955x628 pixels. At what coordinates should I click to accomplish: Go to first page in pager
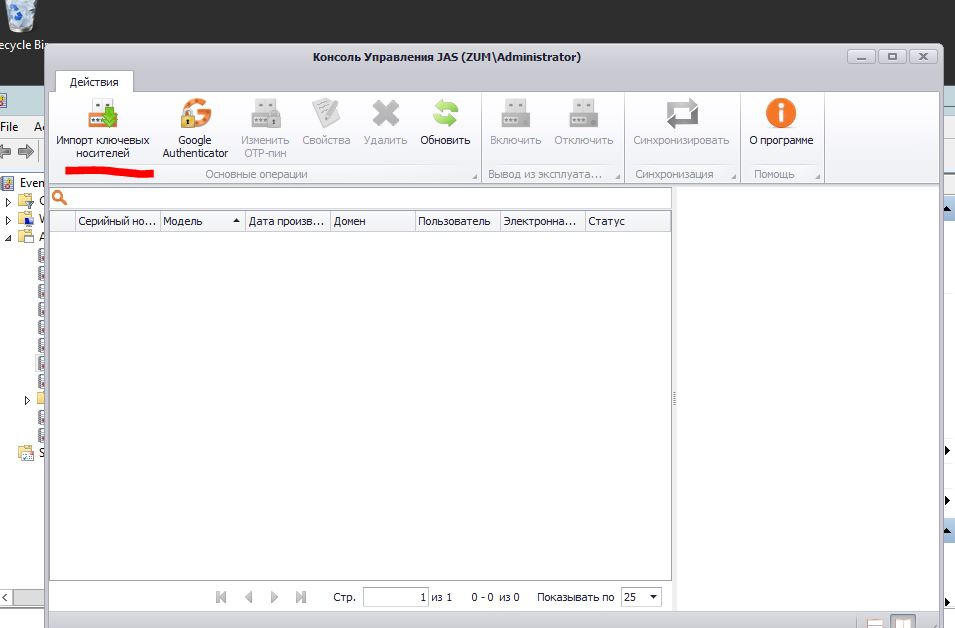(x=221, y=597)
